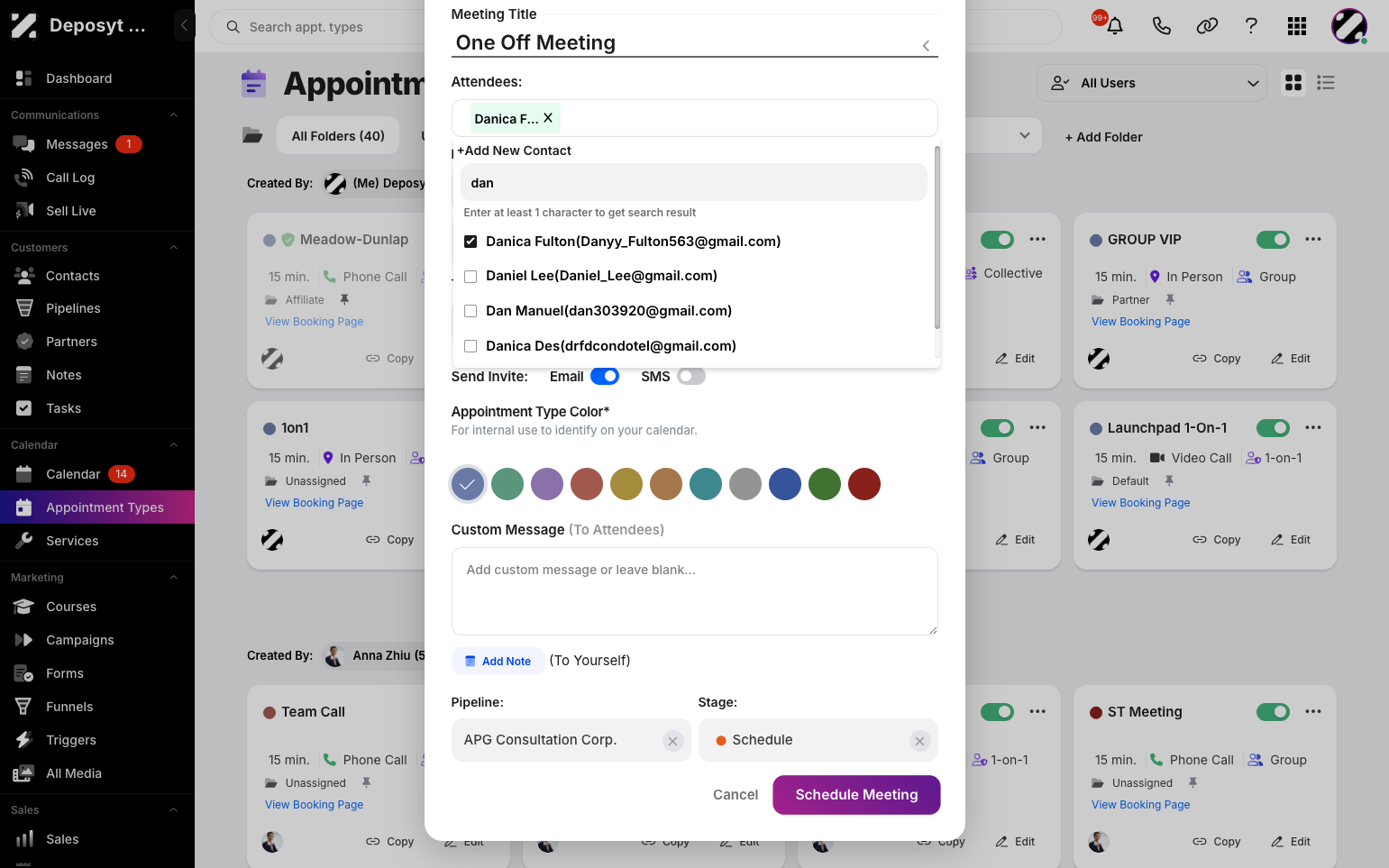This screenshot has height=868, width=1389.
Task: Switch to grid view icon
Action: (x=1293, y=83)
